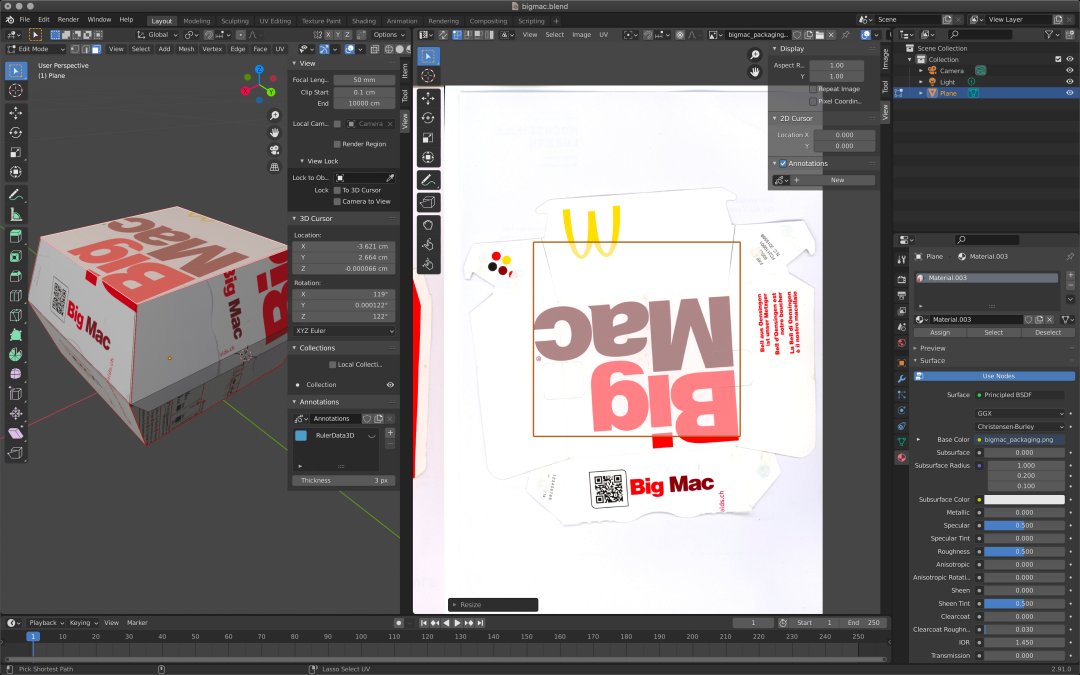This screenshot has width=1080, height=675.
Task: Select the Move tool in UV editor toolbar
Action: tap(428, 98)
